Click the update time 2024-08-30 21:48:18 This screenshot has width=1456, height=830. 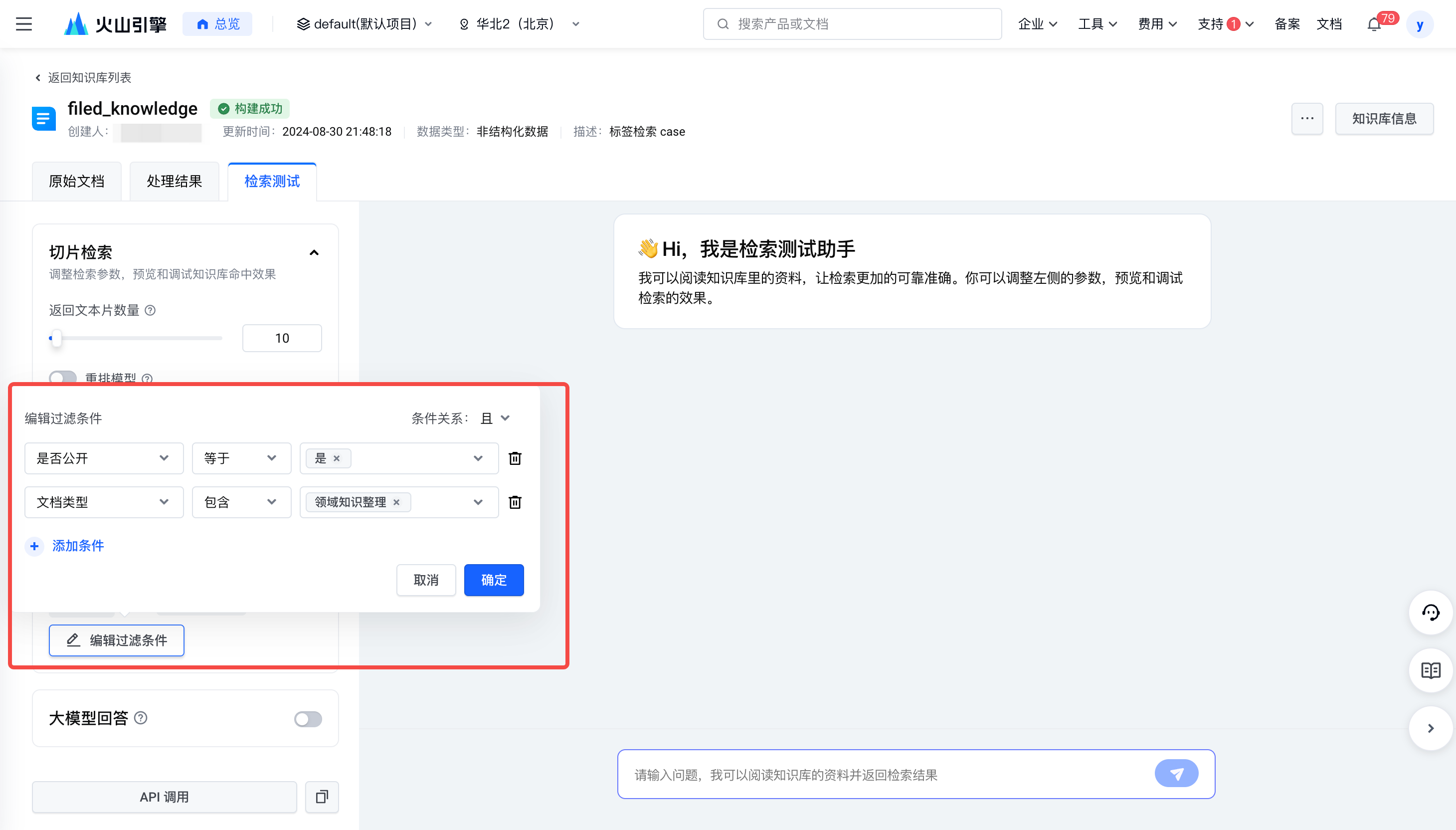point(337,132)
